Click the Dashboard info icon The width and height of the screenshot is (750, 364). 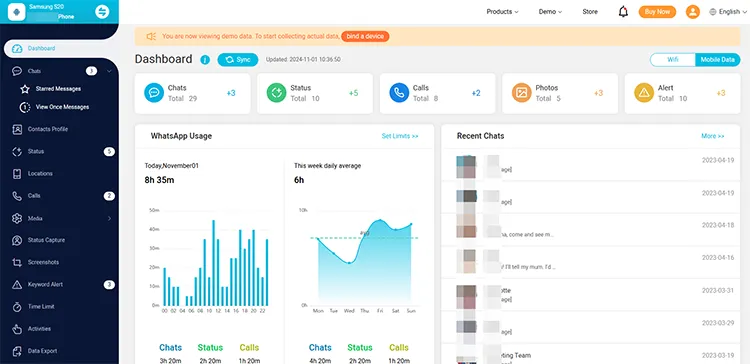205,60
